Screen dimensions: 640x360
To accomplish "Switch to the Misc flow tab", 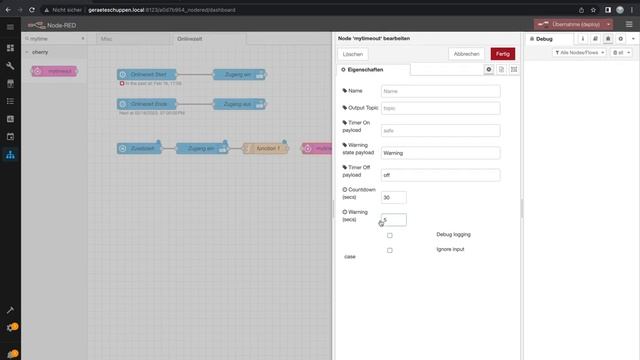I will click(107, 39).
